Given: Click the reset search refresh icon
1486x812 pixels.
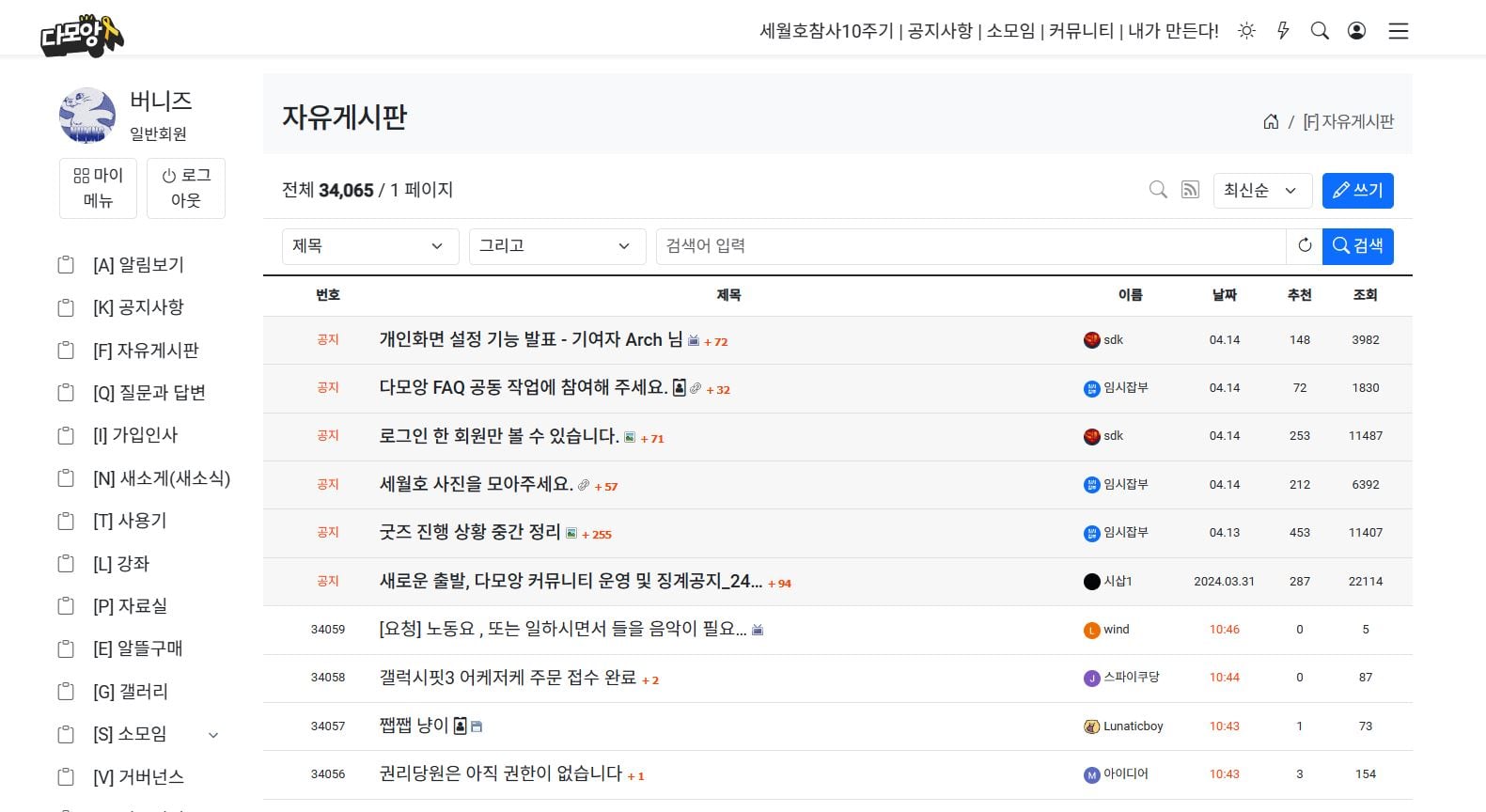Looking at the screenshot, I should pyautogui.click(x=1305, y=245).
